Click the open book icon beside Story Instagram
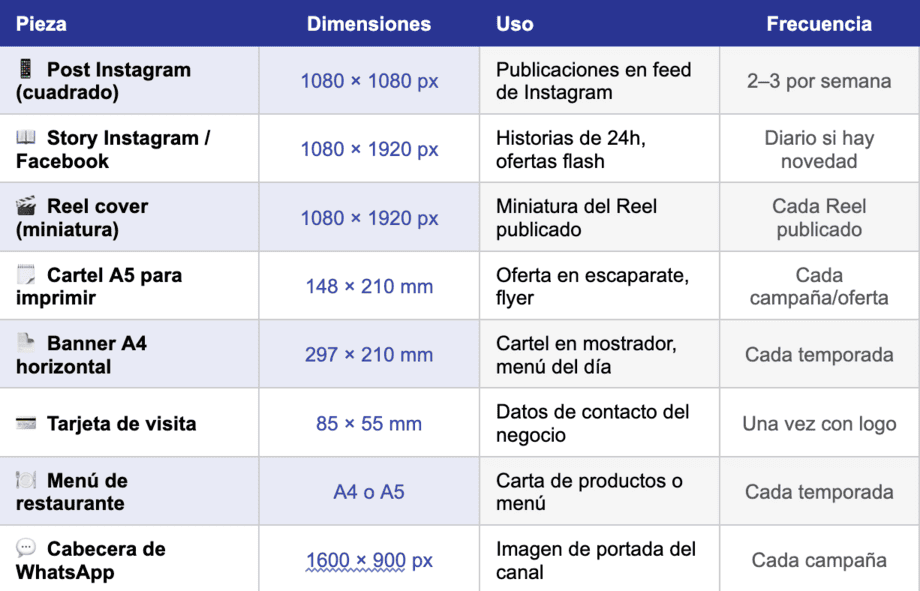920x591 pixels. click(26, 137)
